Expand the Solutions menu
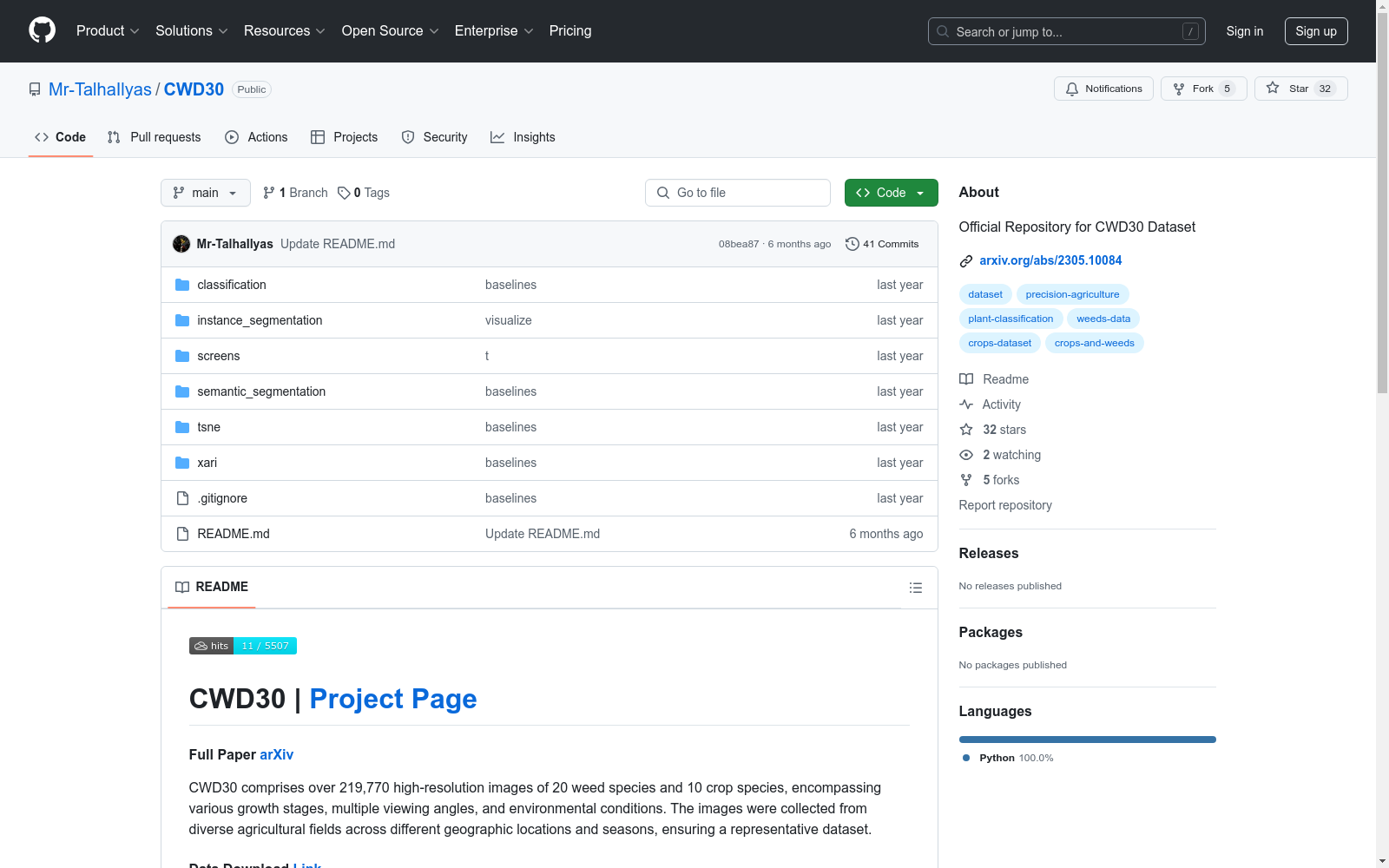This screenshot has height=868, width=1389. [x=192, y=30]
